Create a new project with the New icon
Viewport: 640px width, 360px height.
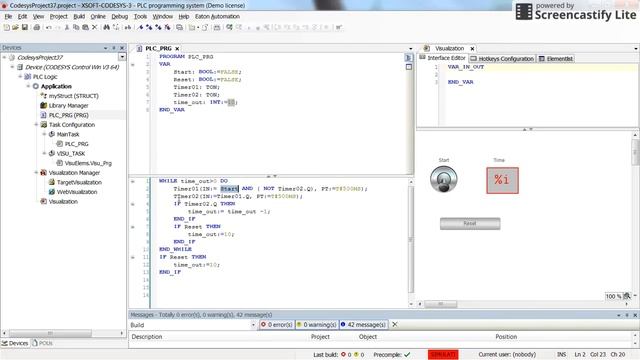6,27
